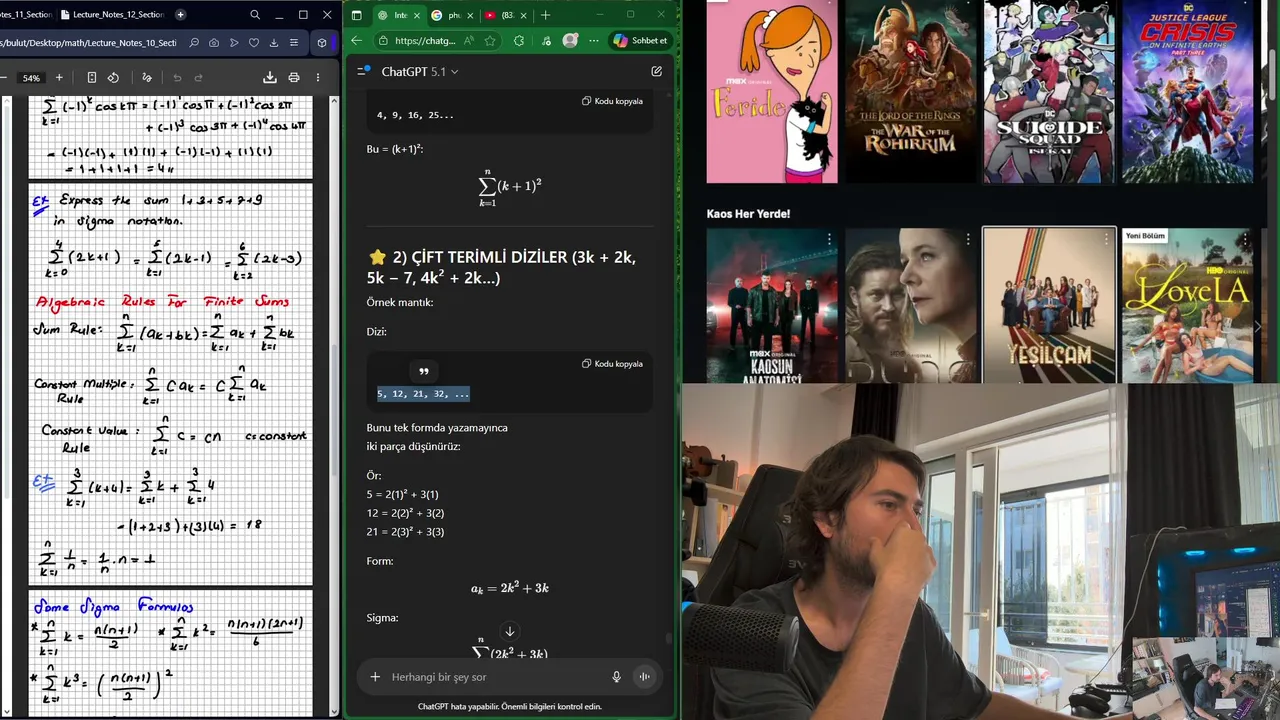Open PDF viewer more options menu

319,77
